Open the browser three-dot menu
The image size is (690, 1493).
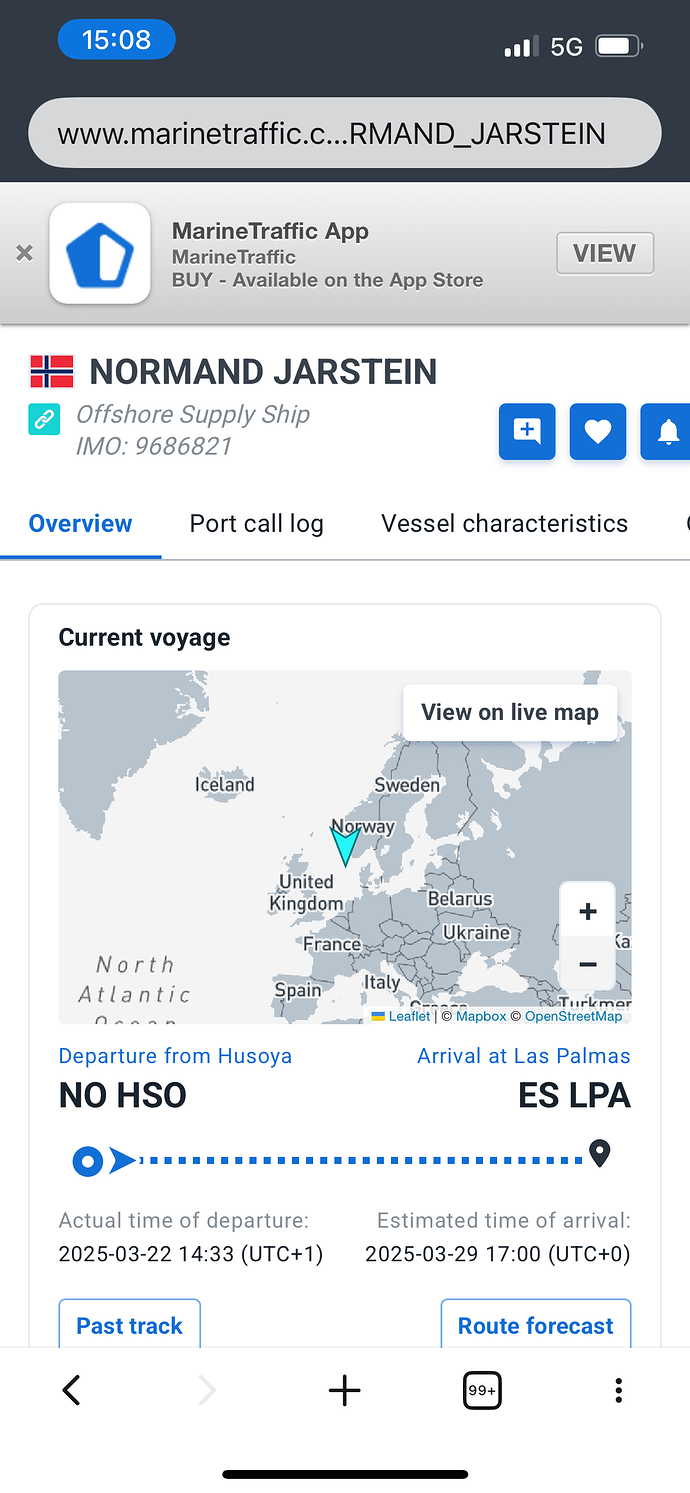pos(619,1390)
